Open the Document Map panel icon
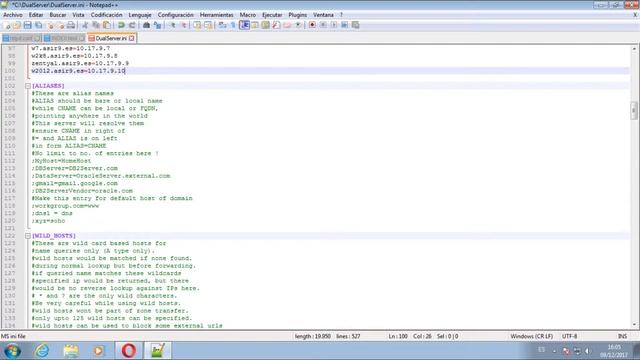640x360 pixels. pos(265,25)
